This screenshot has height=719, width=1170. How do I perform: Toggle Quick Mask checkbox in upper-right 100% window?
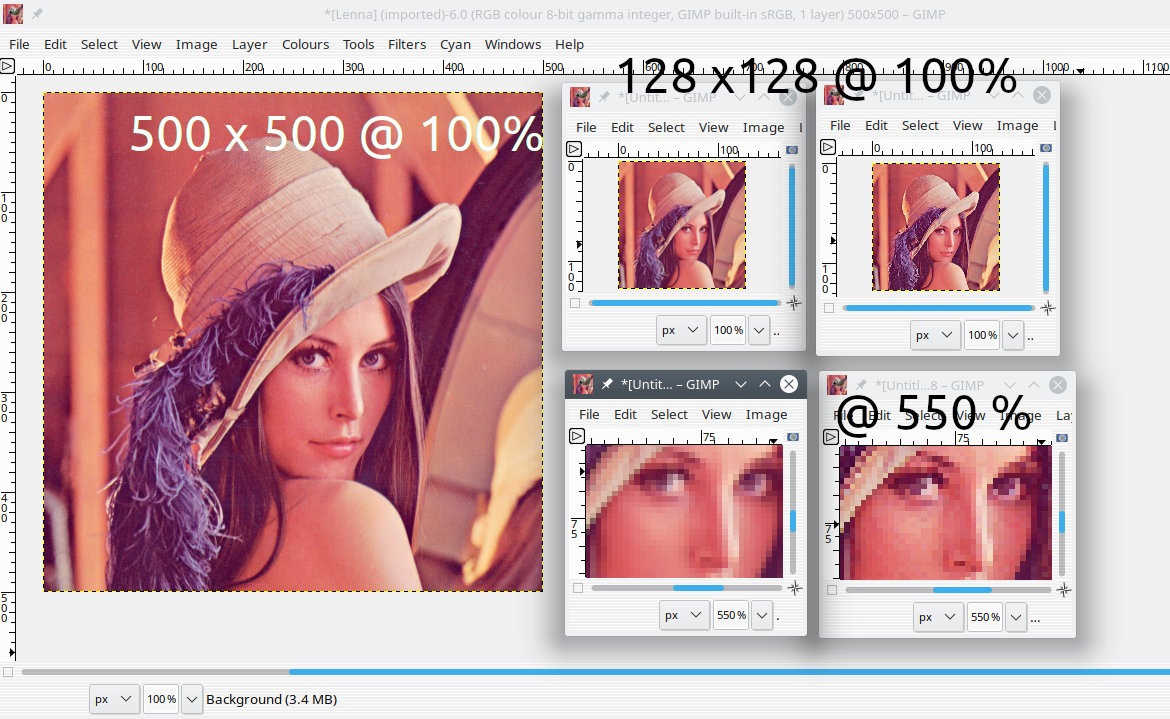[x=829, y=308]
